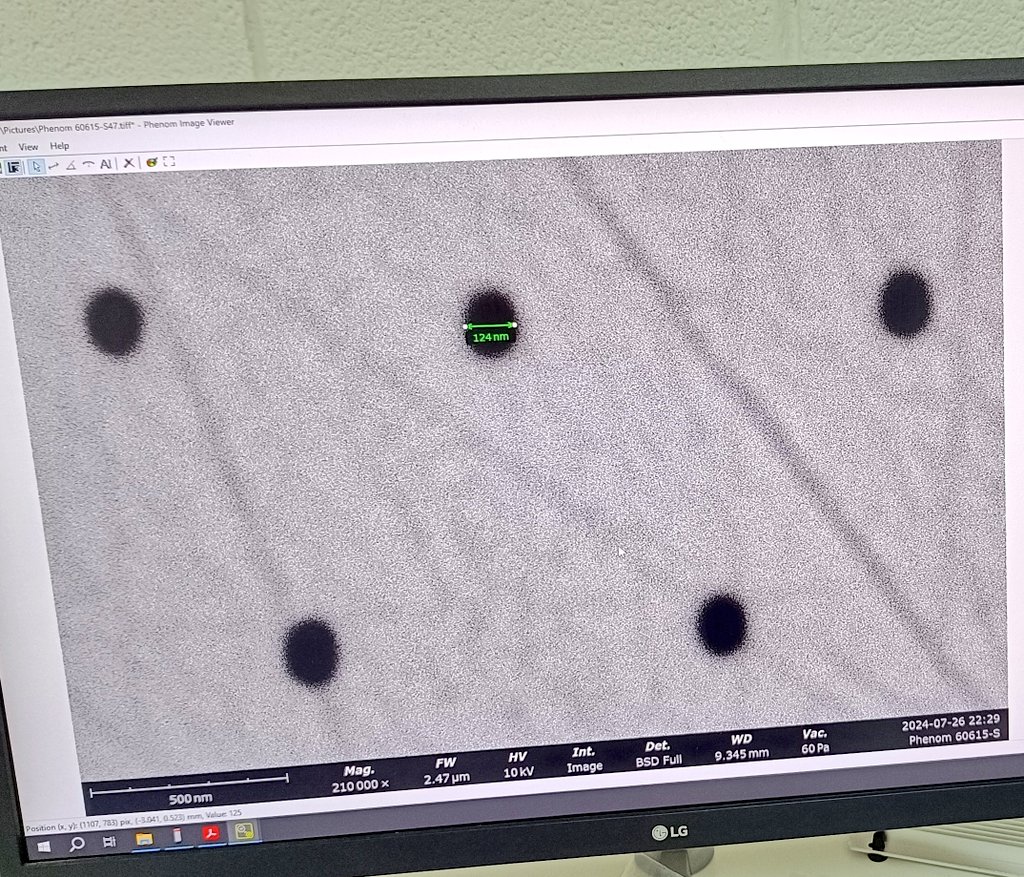Viewport: 1024px width, 877px height.
Task: Click the HV value 10 kV
Action: 519,773
